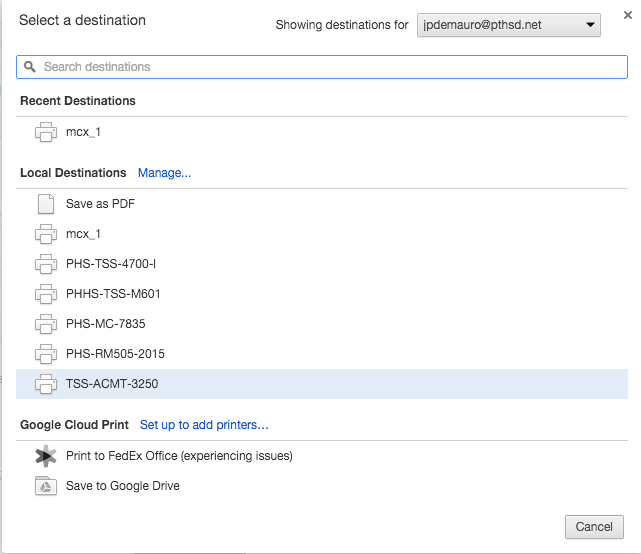Viewport: 641px width, 554px height.
Task: Click the printer icon beside PHS-TSS-4700-I
Action: pyautogui.click(x=45, y=264)
